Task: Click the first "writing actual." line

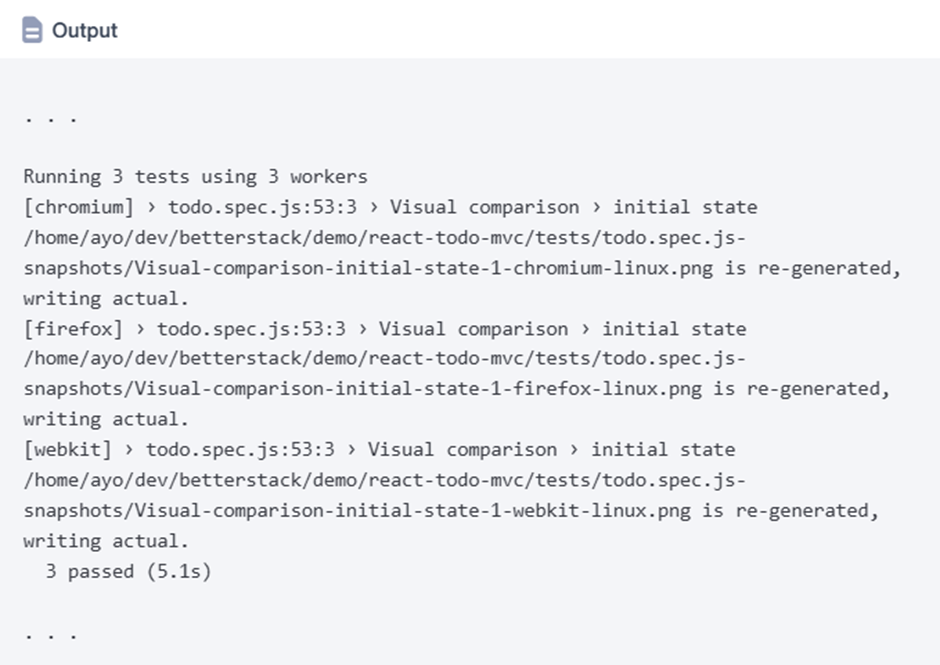Action: coord(106,298)
